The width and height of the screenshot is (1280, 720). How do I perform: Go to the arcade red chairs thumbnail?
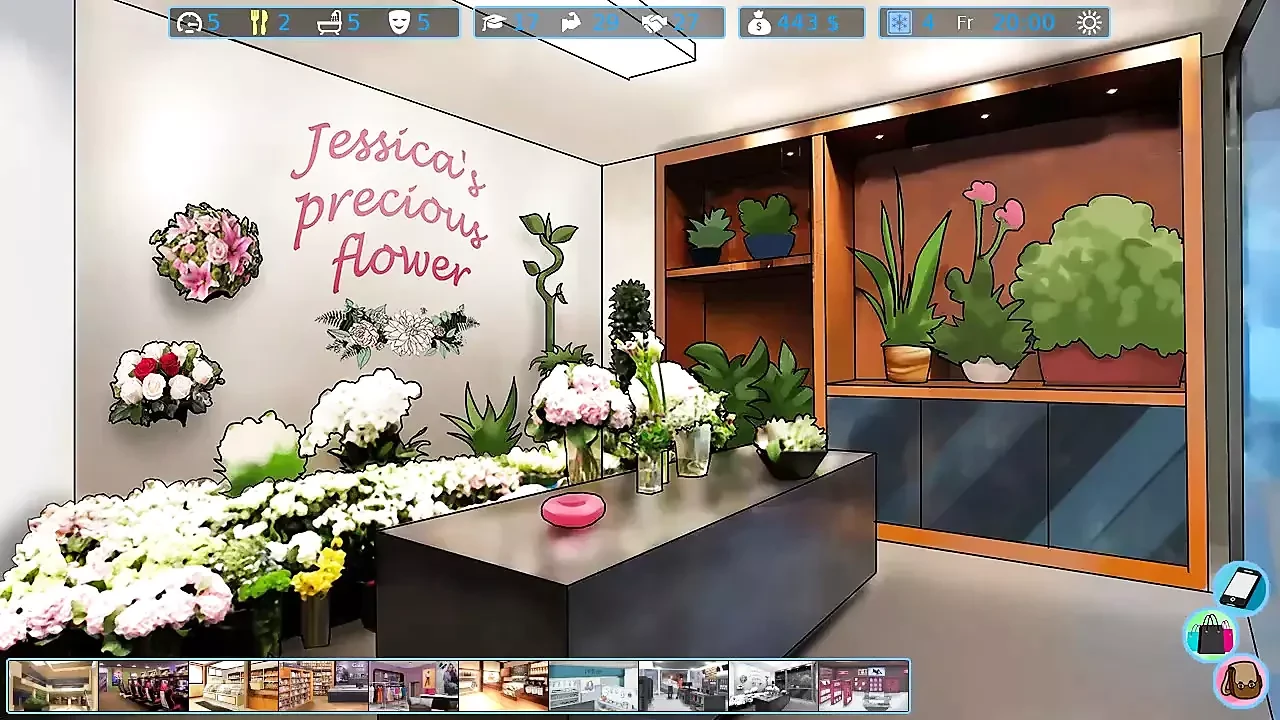pyautogui.click(x=144, y=686)
